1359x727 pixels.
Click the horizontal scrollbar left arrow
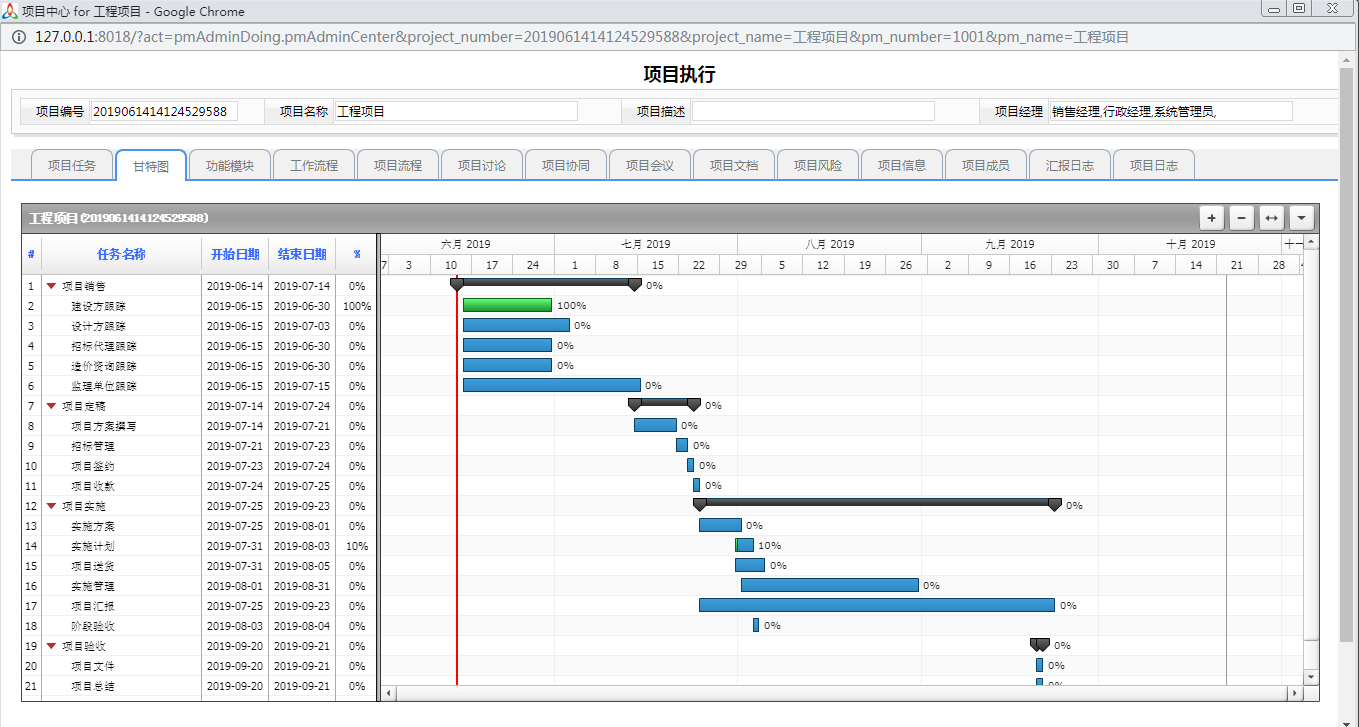389,693
